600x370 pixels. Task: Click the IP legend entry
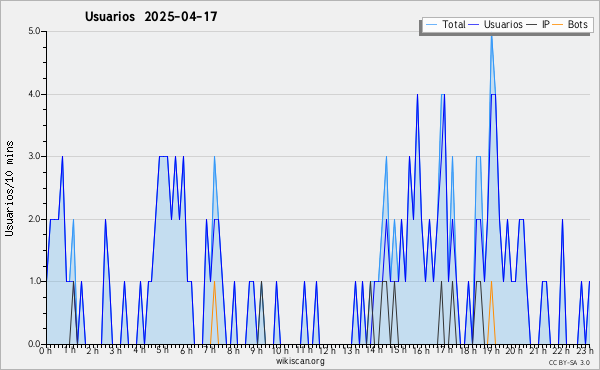538,24
